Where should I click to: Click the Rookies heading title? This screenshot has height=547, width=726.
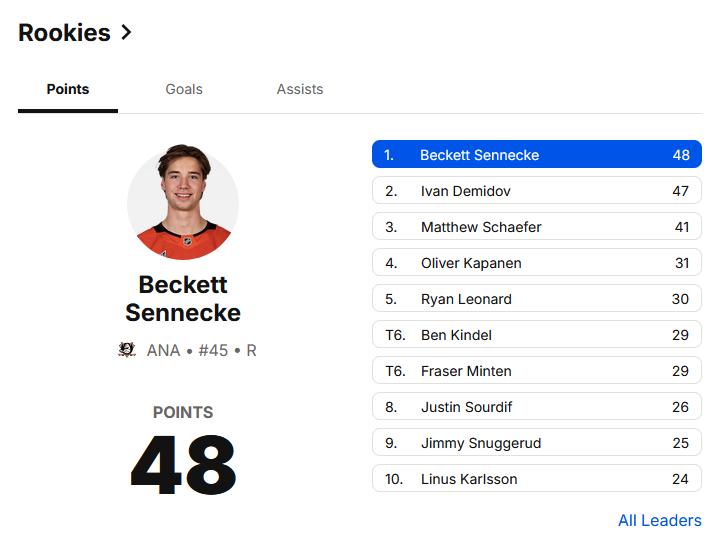click(64, 32)
